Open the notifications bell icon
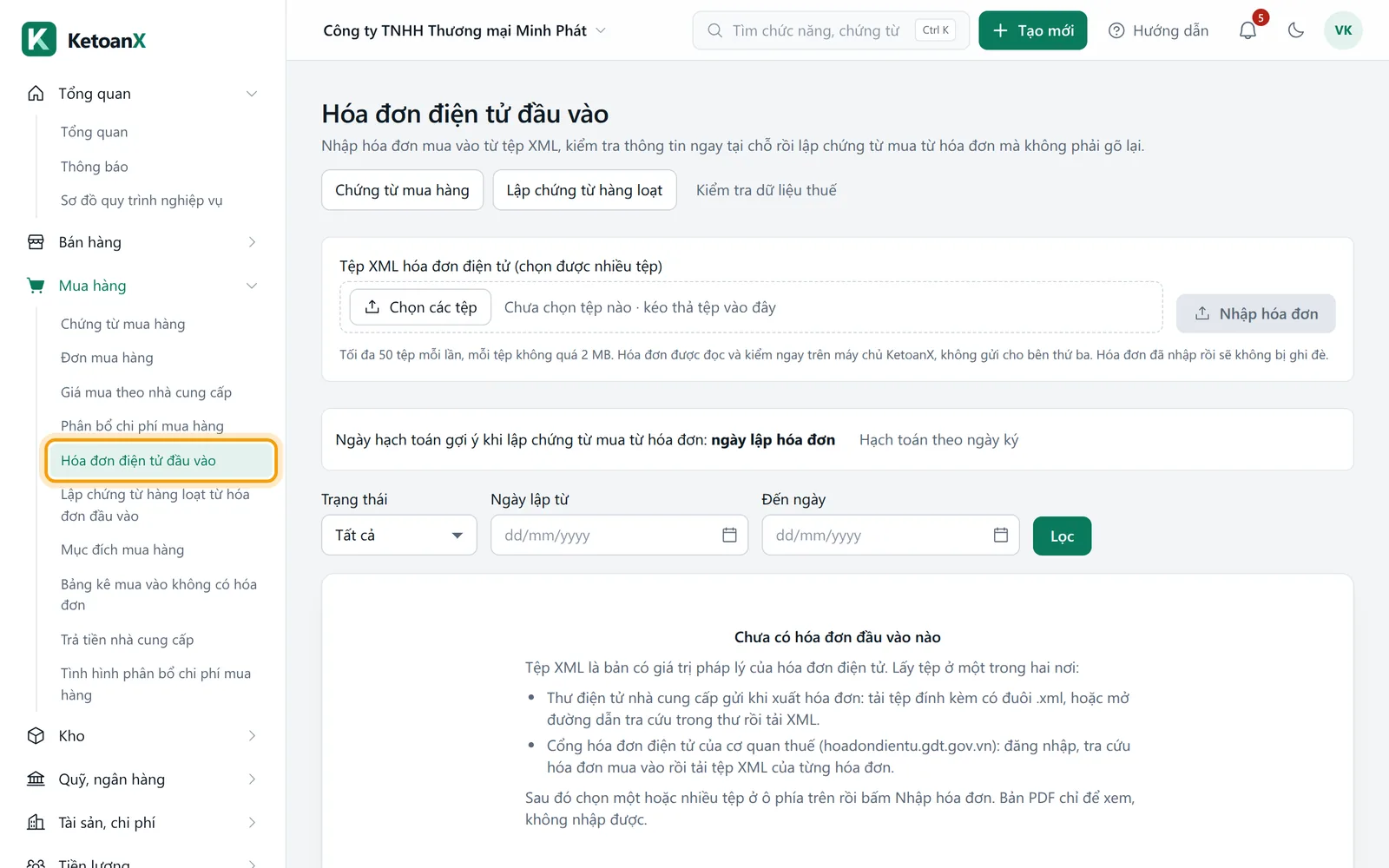 pos(1247,30)
